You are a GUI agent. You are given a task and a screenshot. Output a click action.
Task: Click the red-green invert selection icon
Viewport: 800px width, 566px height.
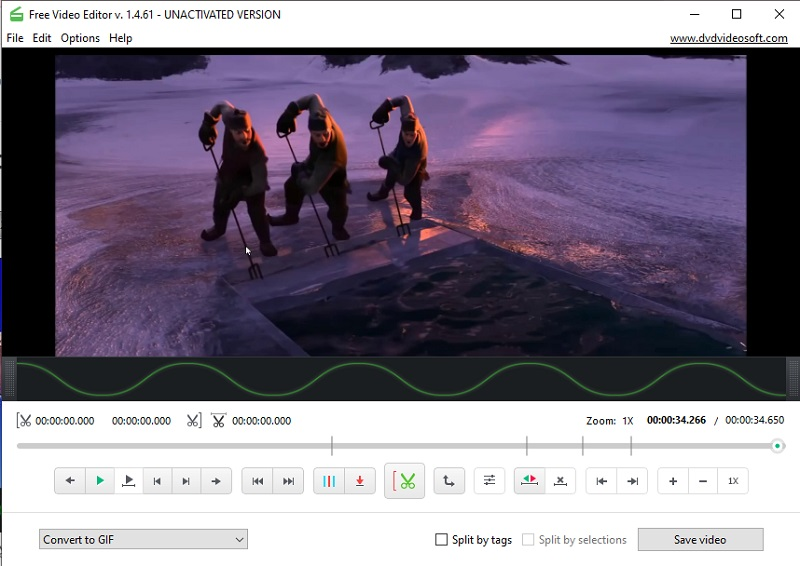(x=530, y=481)
